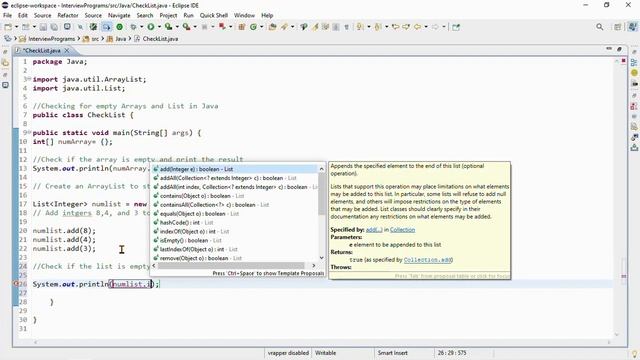Click InterviewPrograms in the breadcrumb
Image resolution: width=640 pixels, height=360 pixels.
coord(51,39)
